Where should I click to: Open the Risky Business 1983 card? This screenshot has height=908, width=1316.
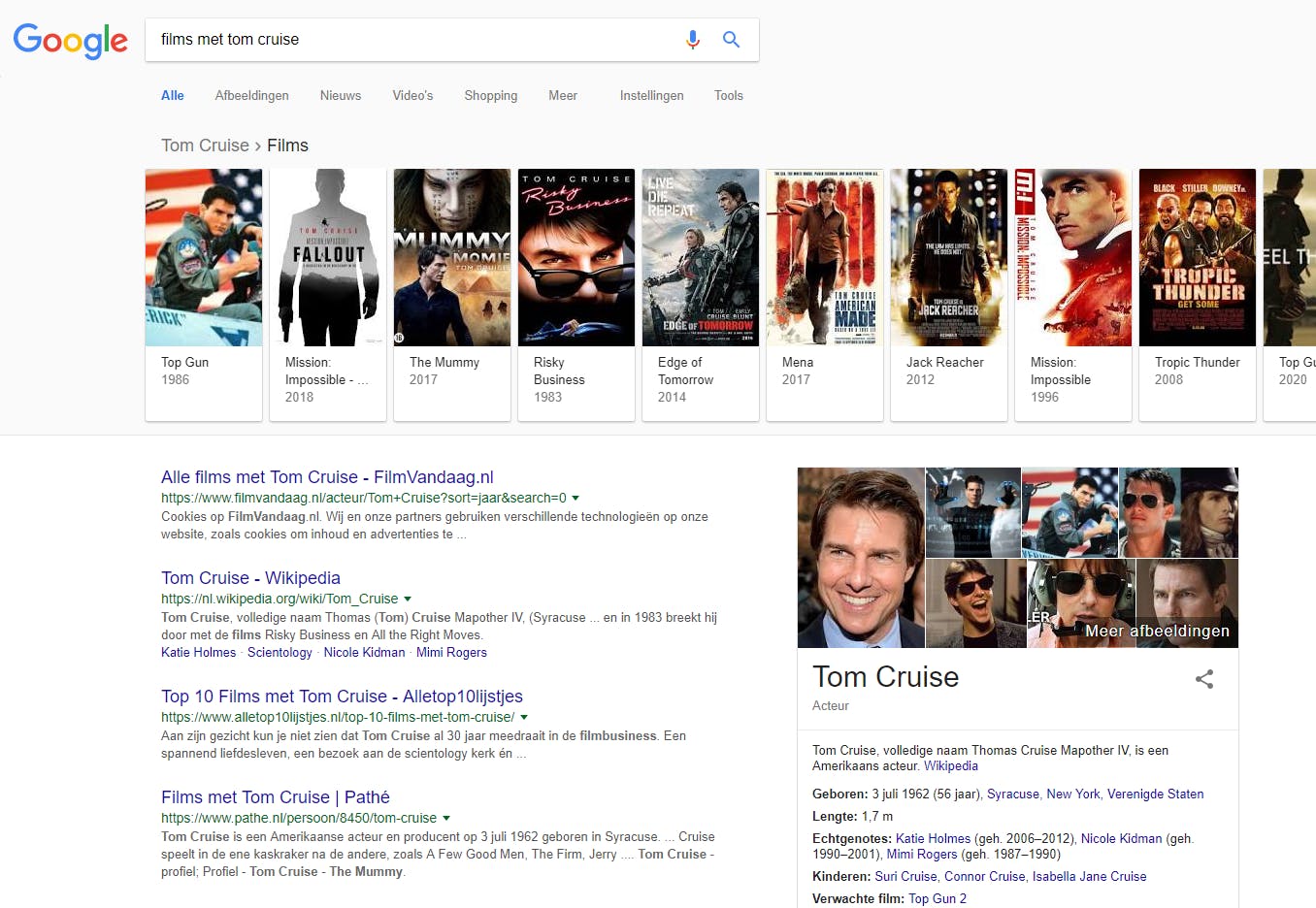[x=576, y=295]
